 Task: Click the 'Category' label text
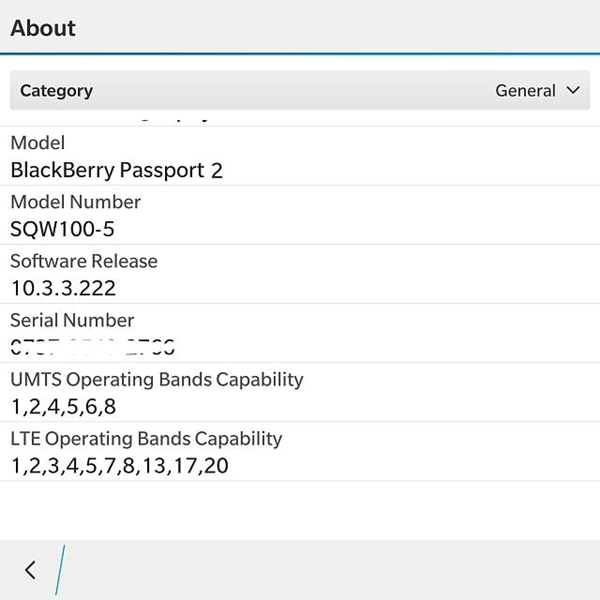[x=56, y=91]
